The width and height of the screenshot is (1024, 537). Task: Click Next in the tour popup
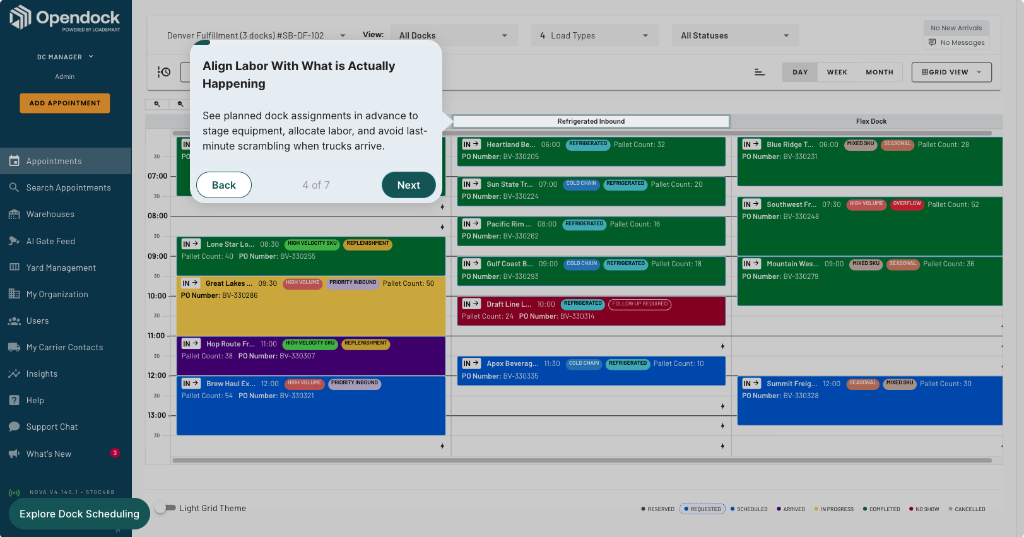408,185
